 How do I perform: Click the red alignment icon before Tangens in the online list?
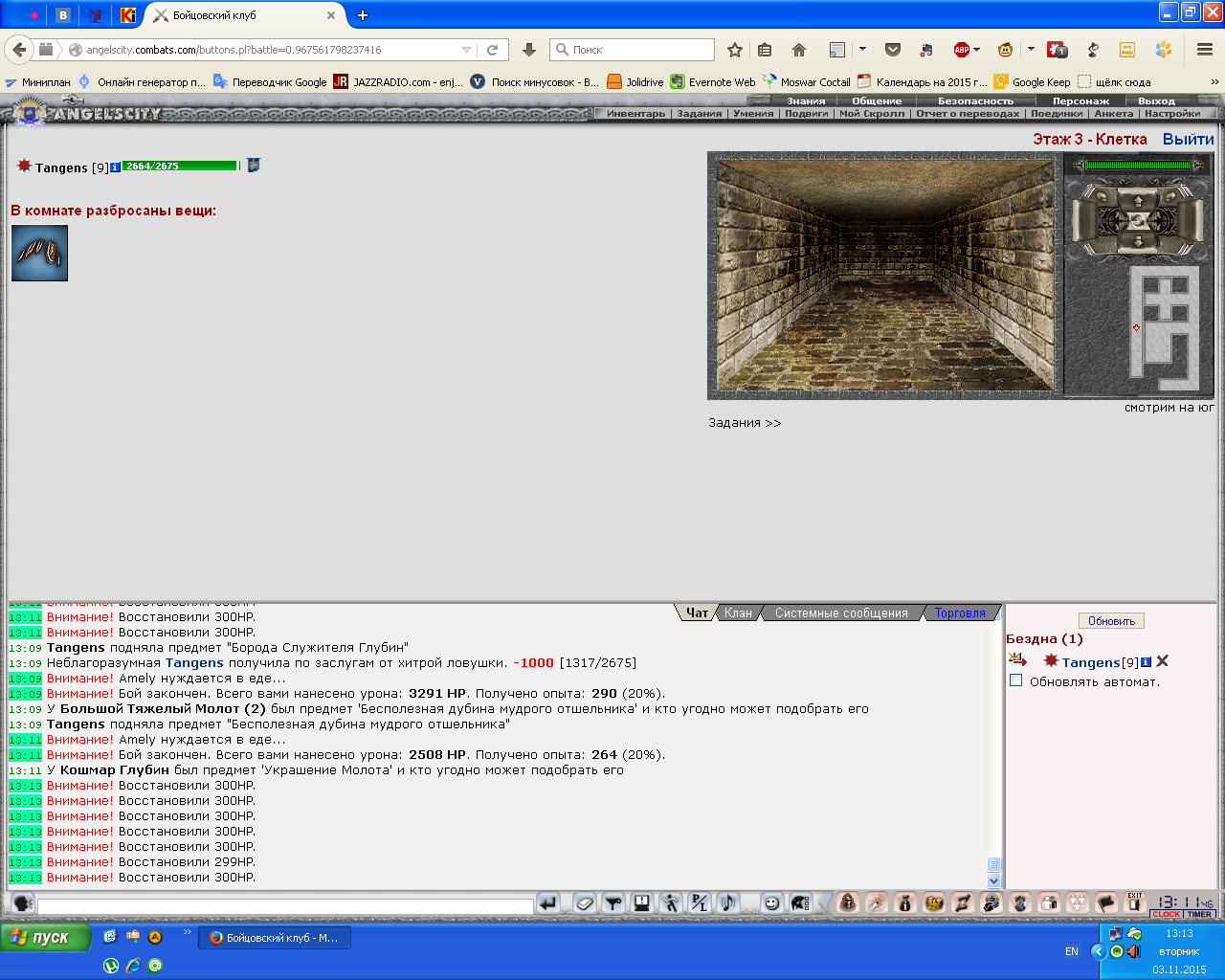point(1051,660)
